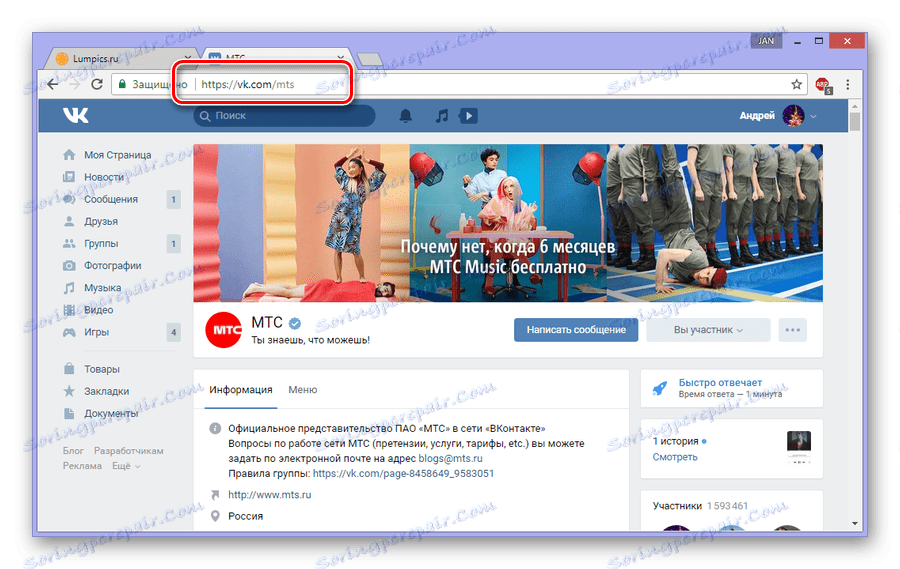
Task: Open Сообщения in the sidebar
Action: (111, 199)
